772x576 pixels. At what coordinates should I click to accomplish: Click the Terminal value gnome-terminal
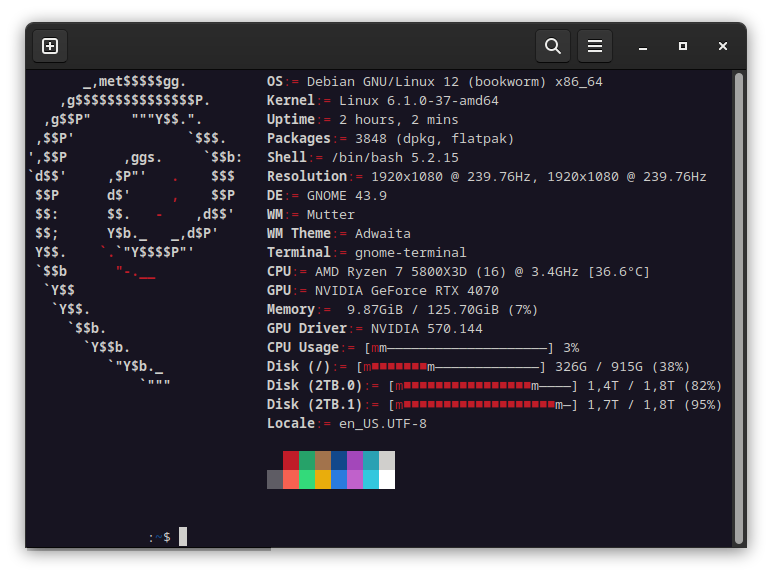coord(410,253)
